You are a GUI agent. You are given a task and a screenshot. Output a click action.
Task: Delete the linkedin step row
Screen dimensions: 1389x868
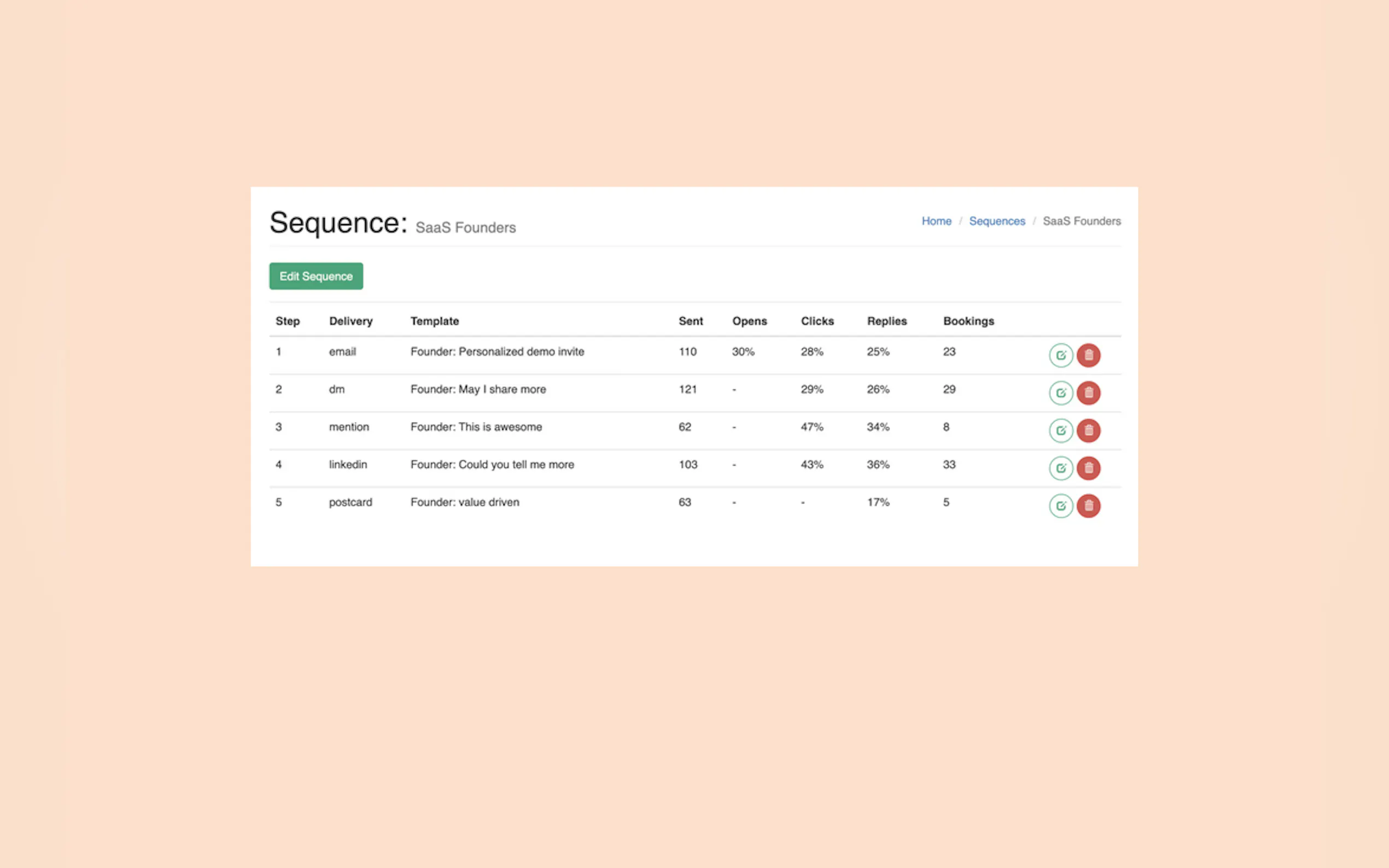tap(1088, 468)
